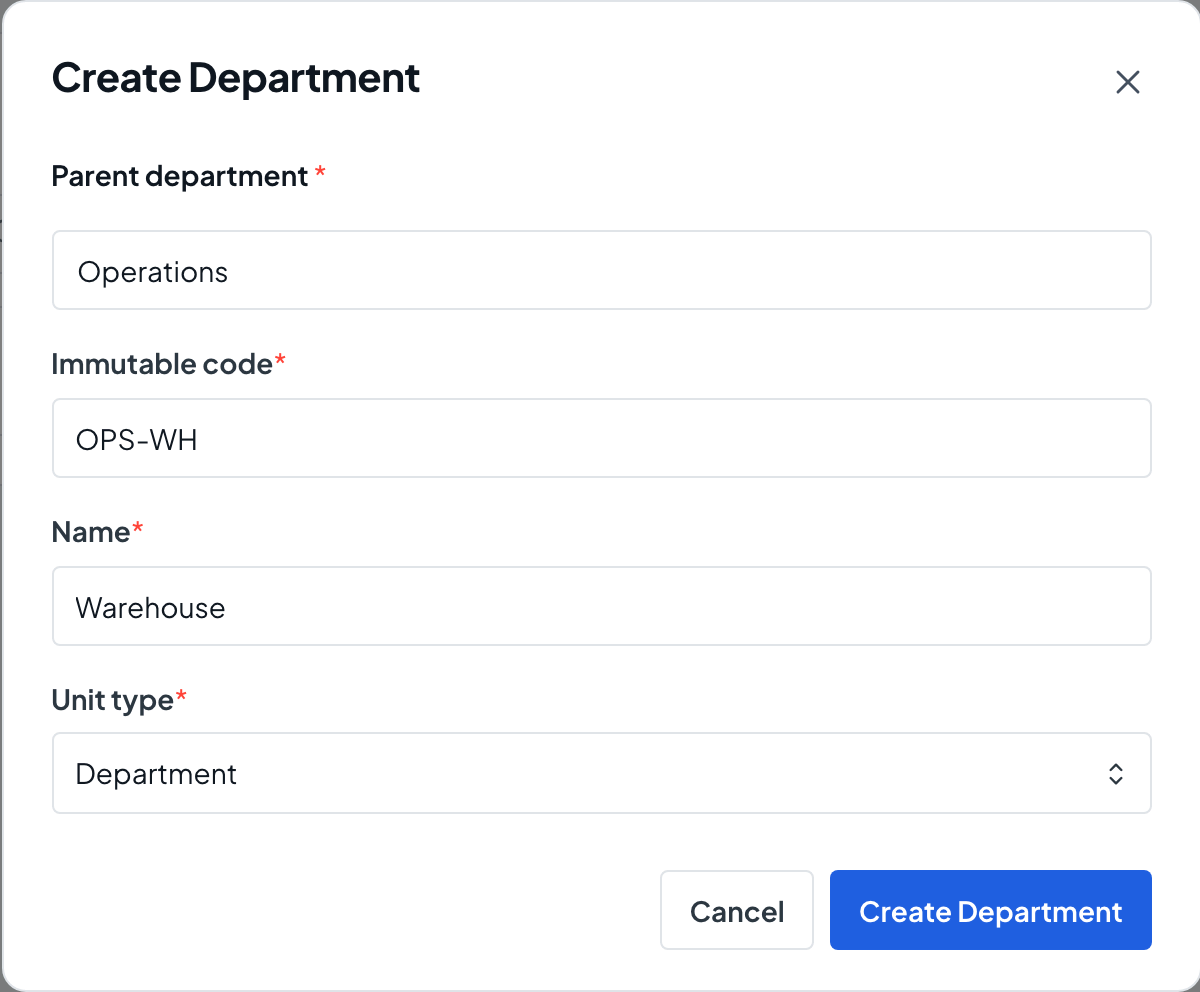This screenshot has width=1200, height=992.
Task: Click the Create Department dialog title
Action: point(236,78)
